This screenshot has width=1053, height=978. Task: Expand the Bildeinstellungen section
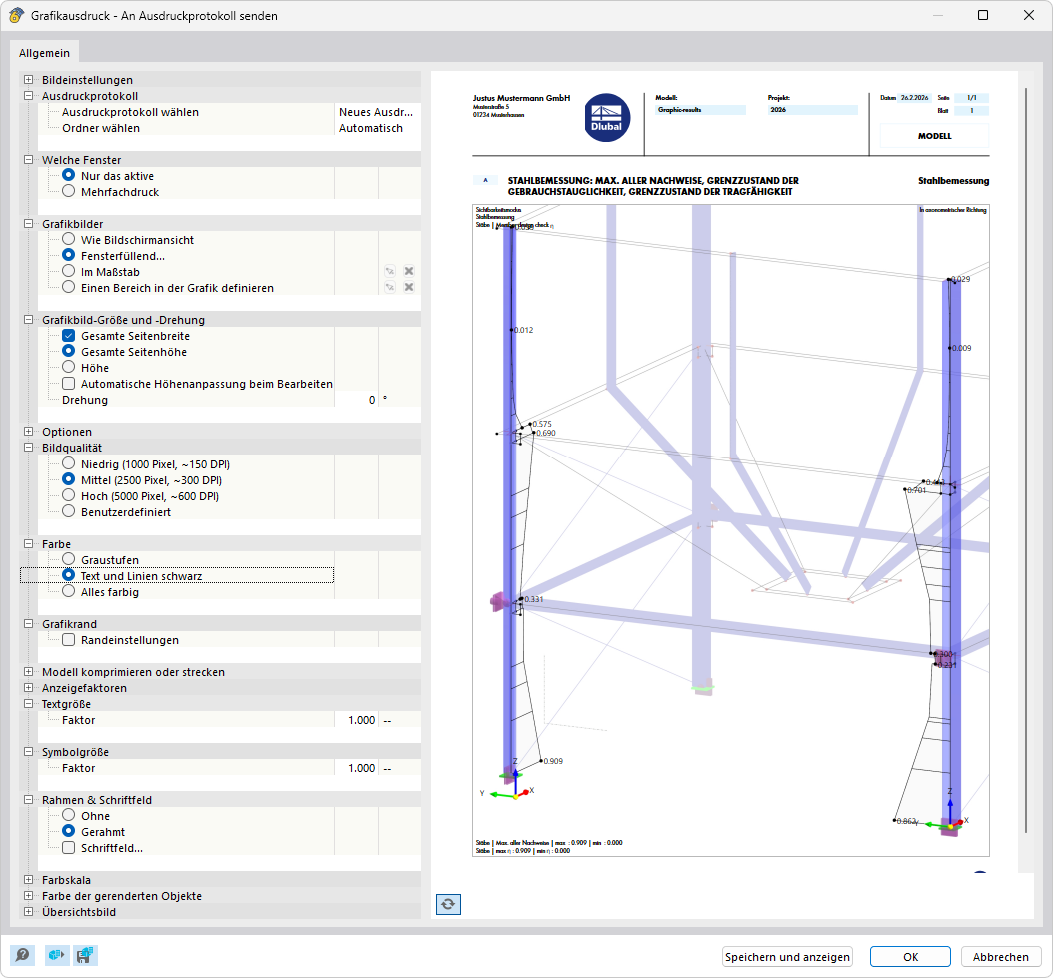click(28, 80)
